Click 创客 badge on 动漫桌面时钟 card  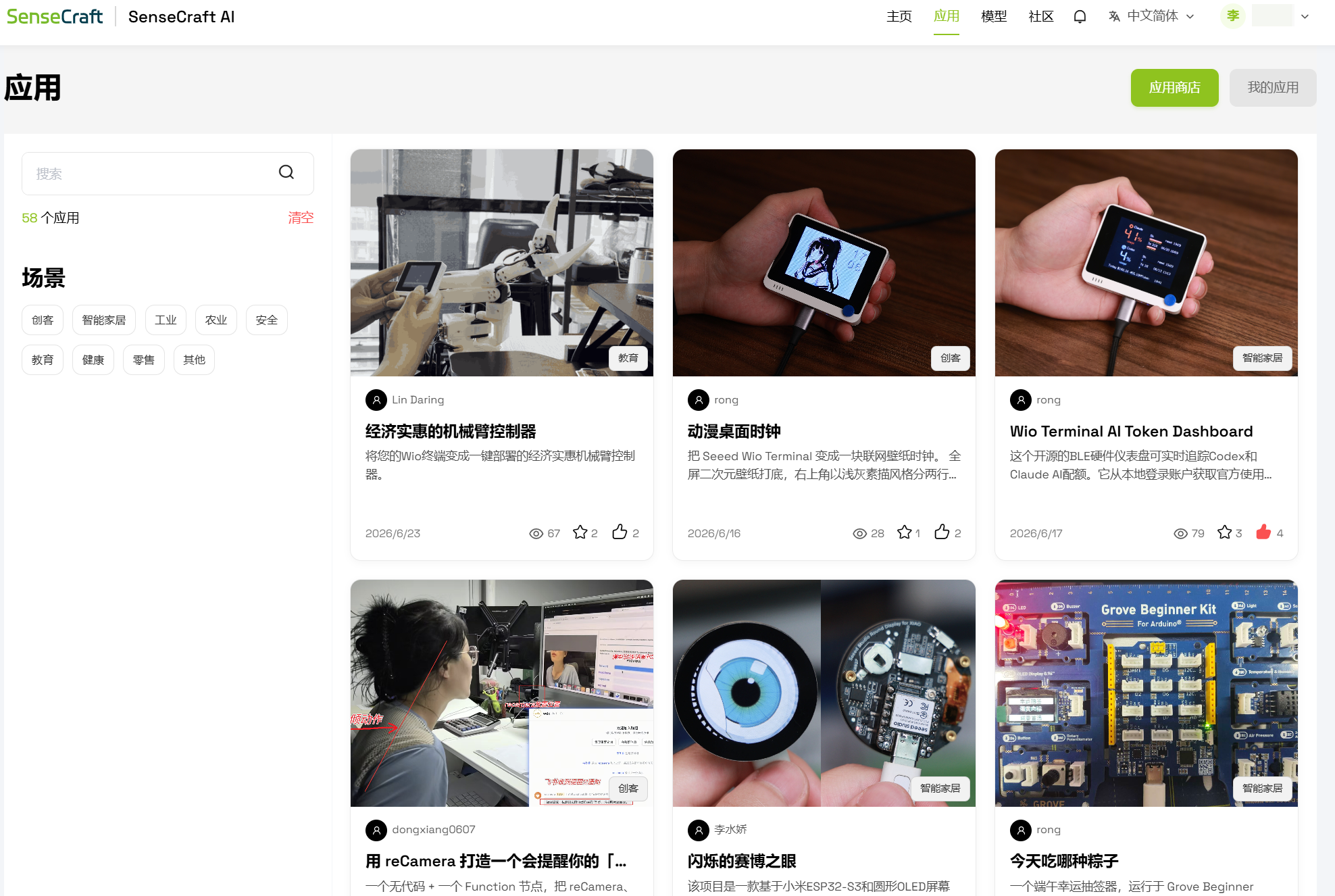tap(951, 358)
